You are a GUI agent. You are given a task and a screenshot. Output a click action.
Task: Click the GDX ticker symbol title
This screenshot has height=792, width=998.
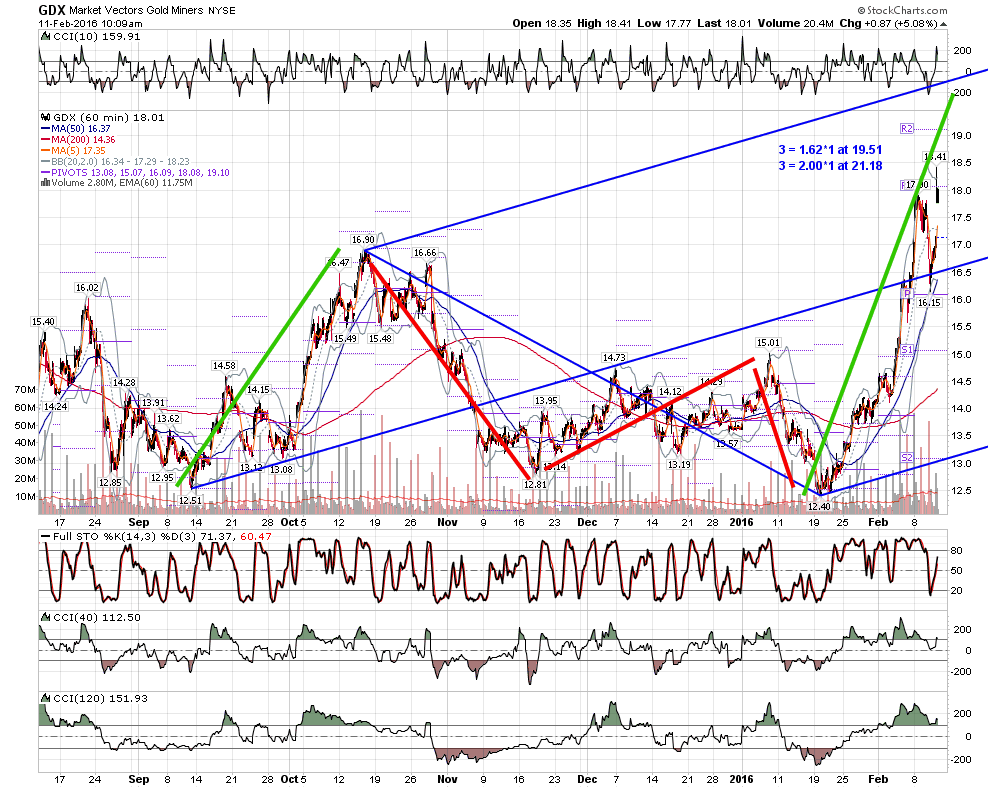(x=52, y=10)
